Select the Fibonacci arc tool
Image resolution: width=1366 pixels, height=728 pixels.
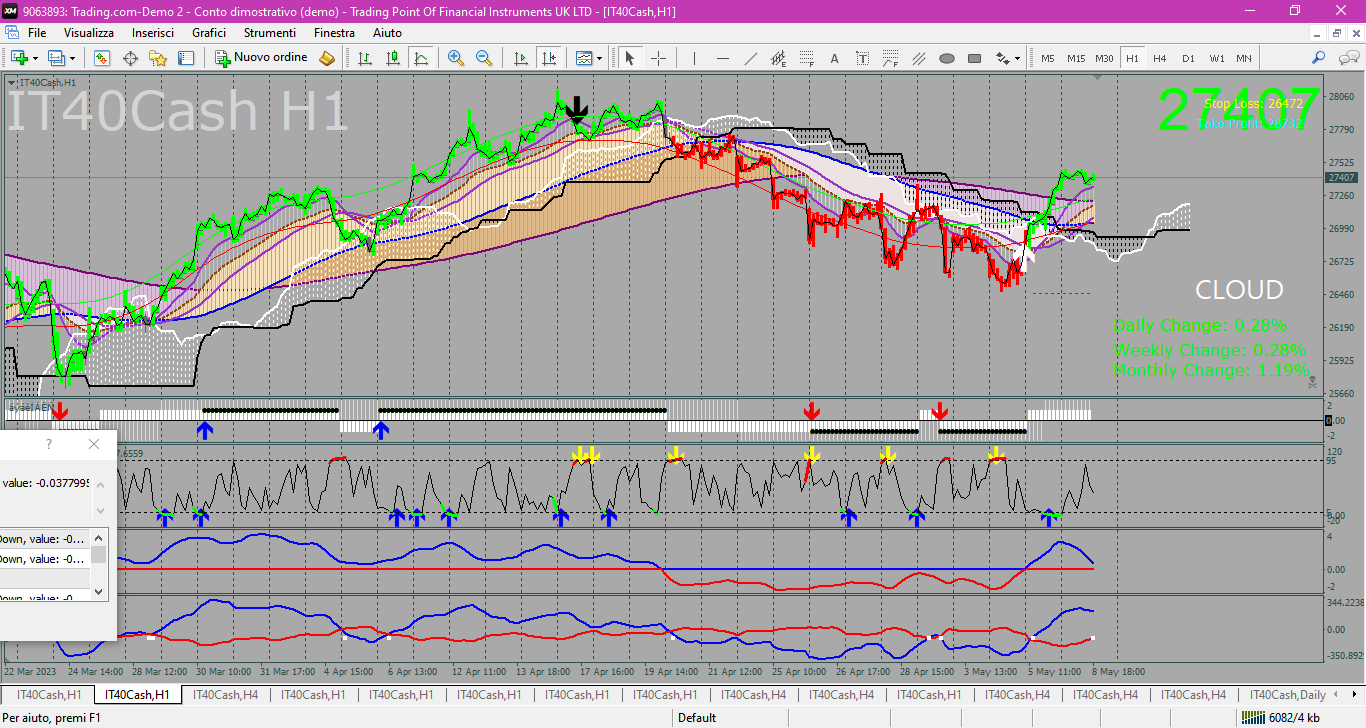[x=890, y=58]
